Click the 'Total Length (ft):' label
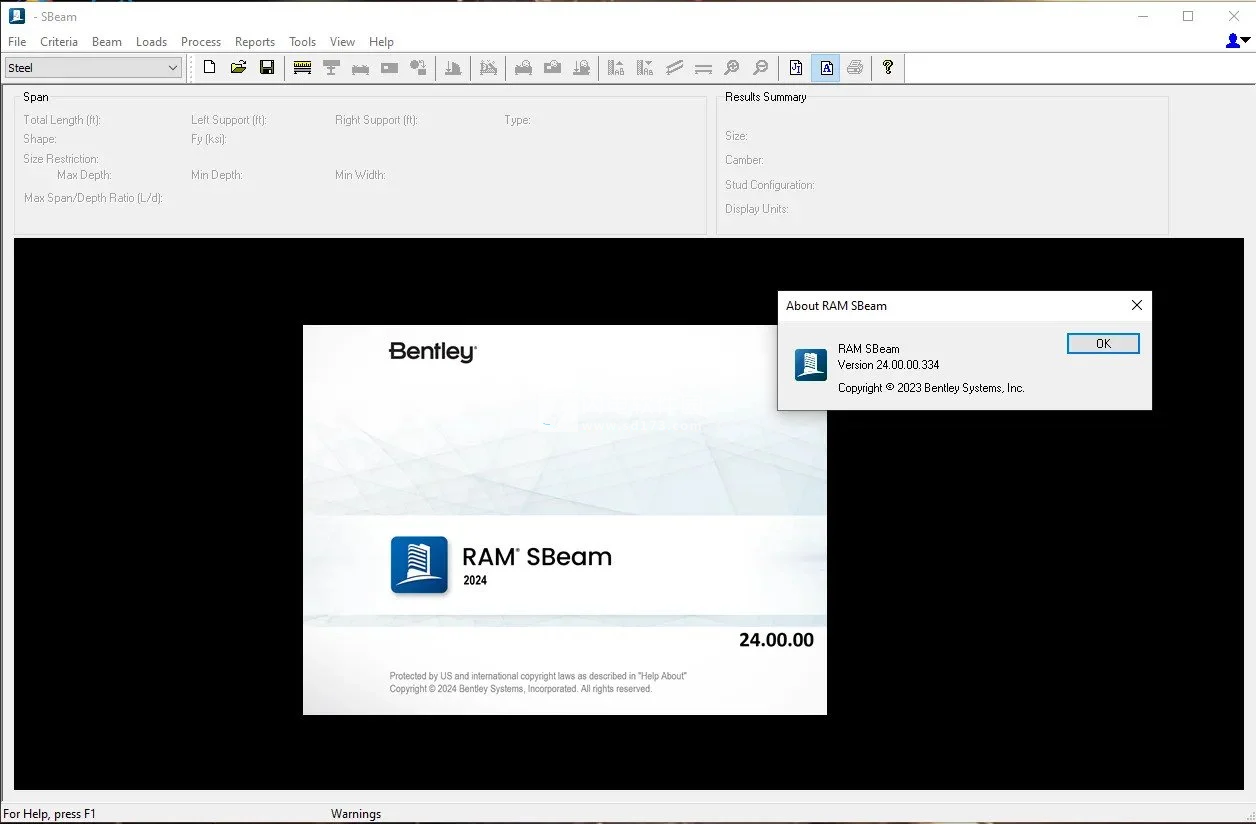This screenshot has width=1256, height=824. coord(62,120)
